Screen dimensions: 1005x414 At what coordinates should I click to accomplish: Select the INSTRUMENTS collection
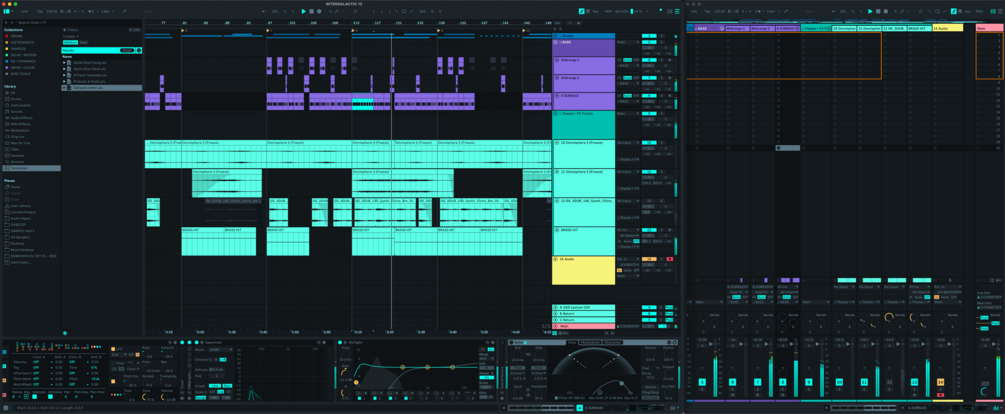tap(21, 42)
